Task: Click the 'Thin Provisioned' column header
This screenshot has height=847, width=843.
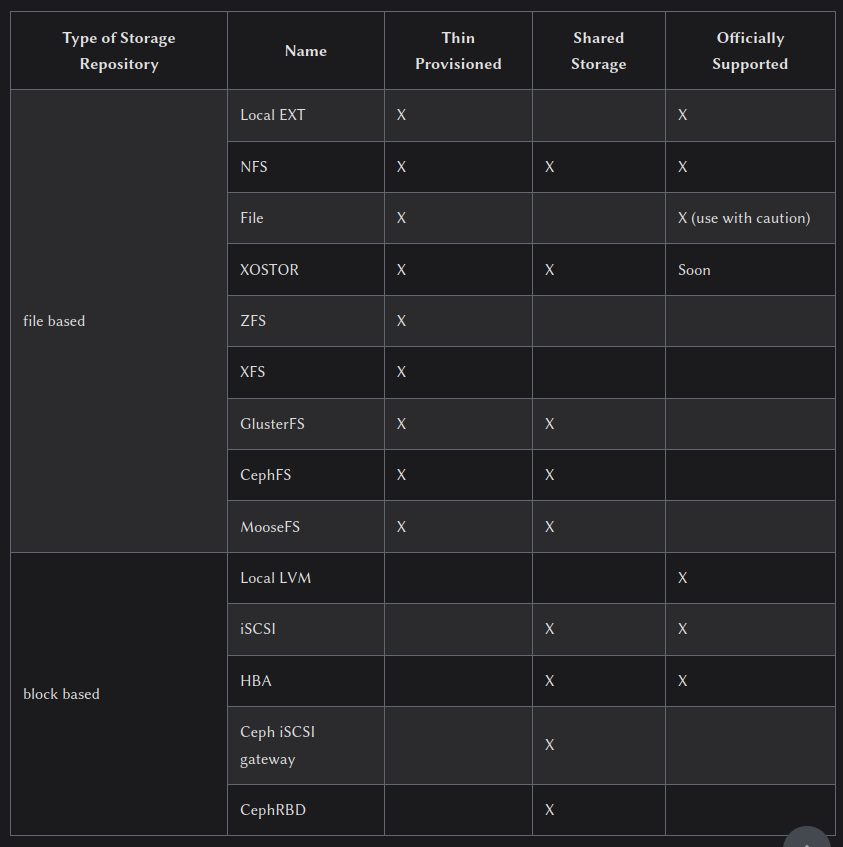Action: coord(458,51)
